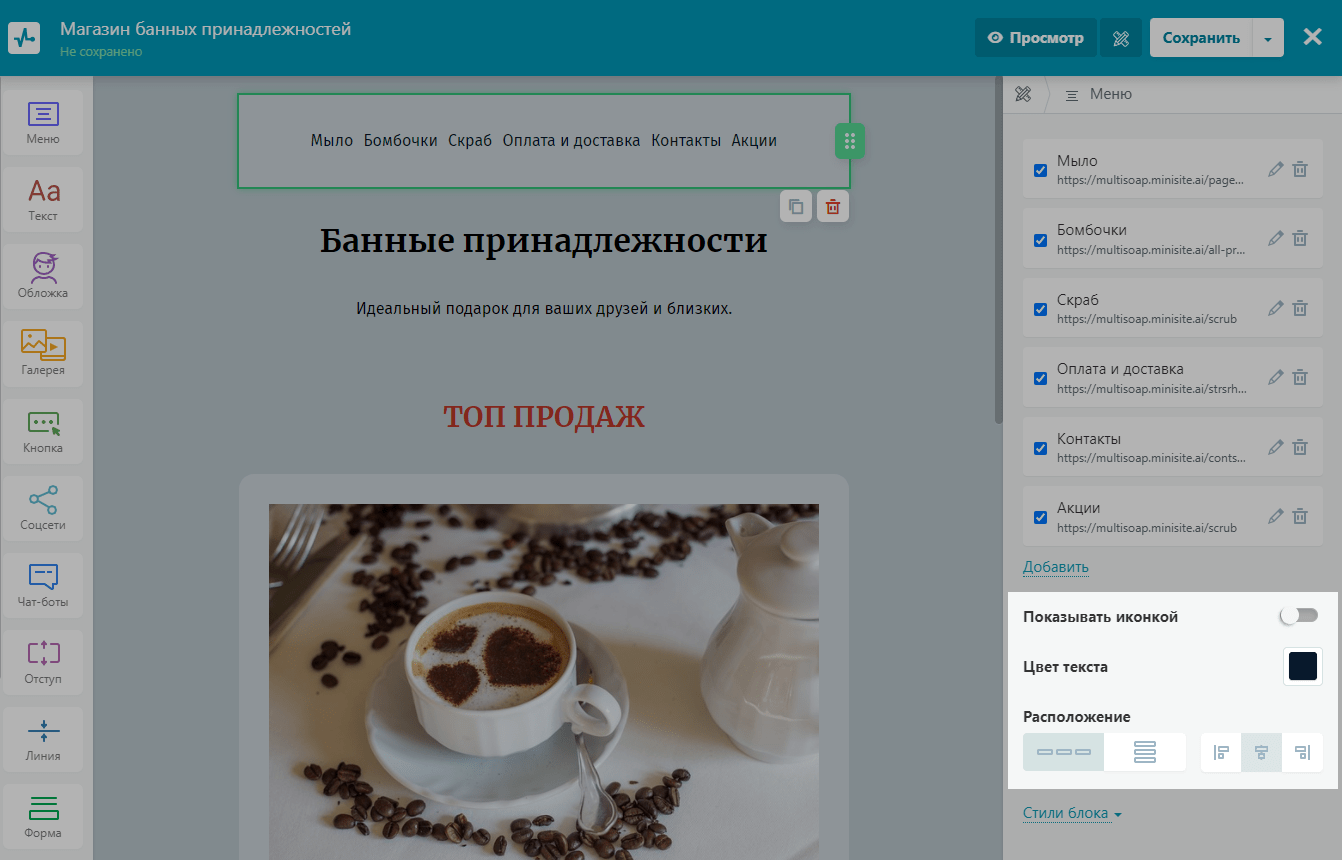
Task: Click the Идеальный подарок subtitle text
Action: point(544,308)
